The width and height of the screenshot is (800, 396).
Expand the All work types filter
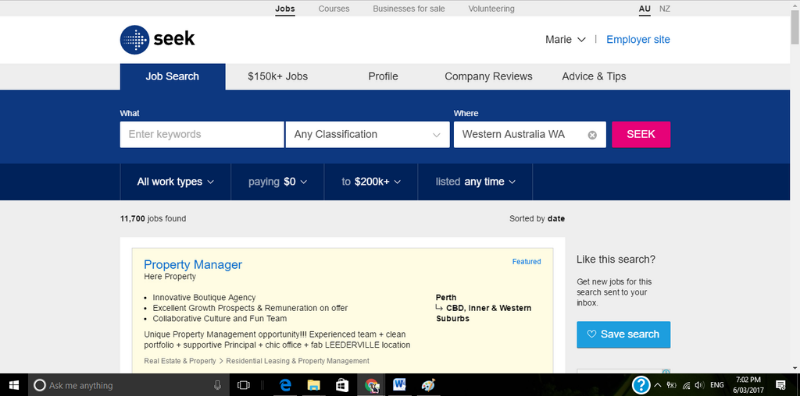pyautogui.click(x=175, y=182)
